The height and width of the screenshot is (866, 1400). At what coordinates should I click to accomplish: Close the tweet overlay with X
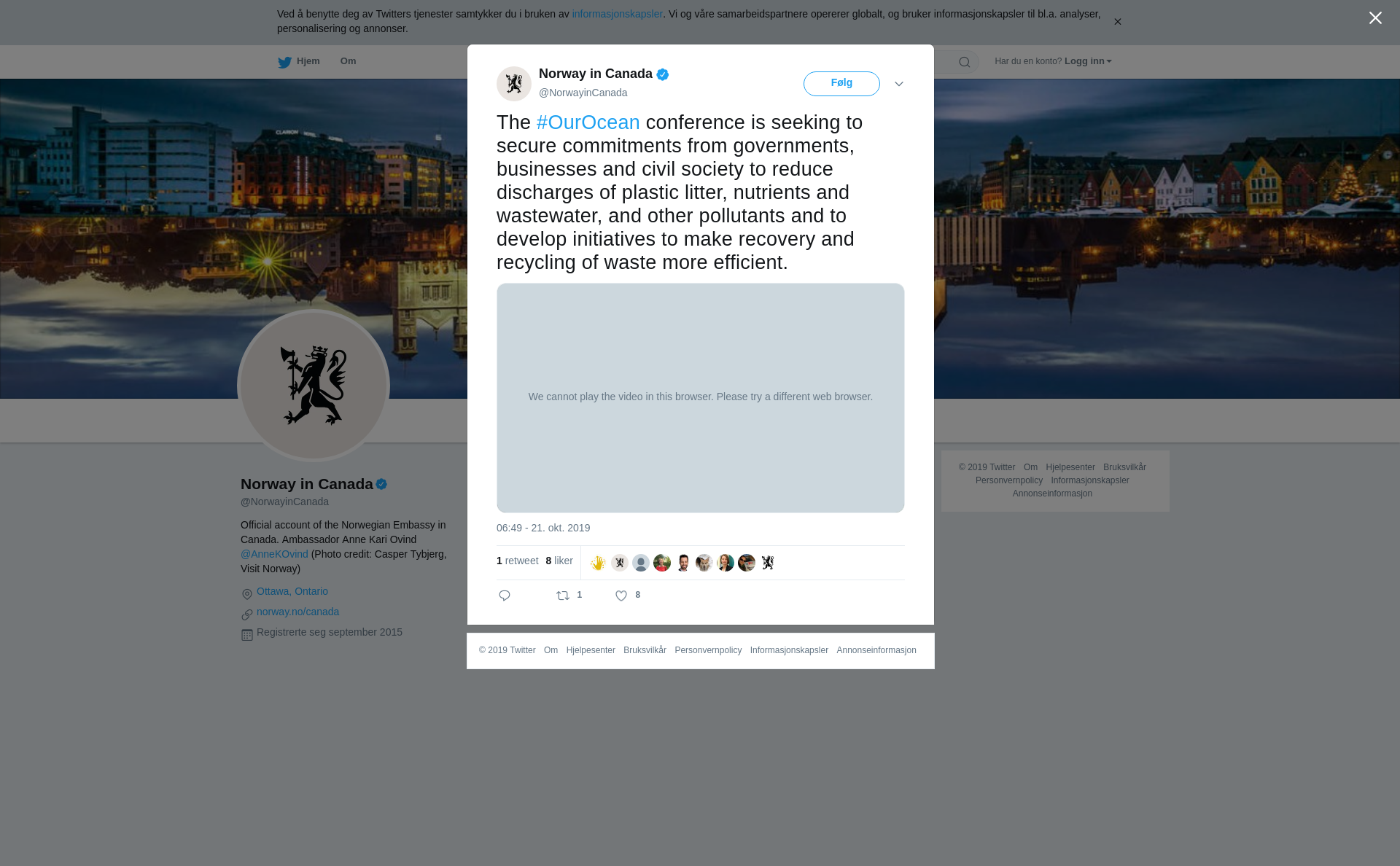[x=1375, y=18]
